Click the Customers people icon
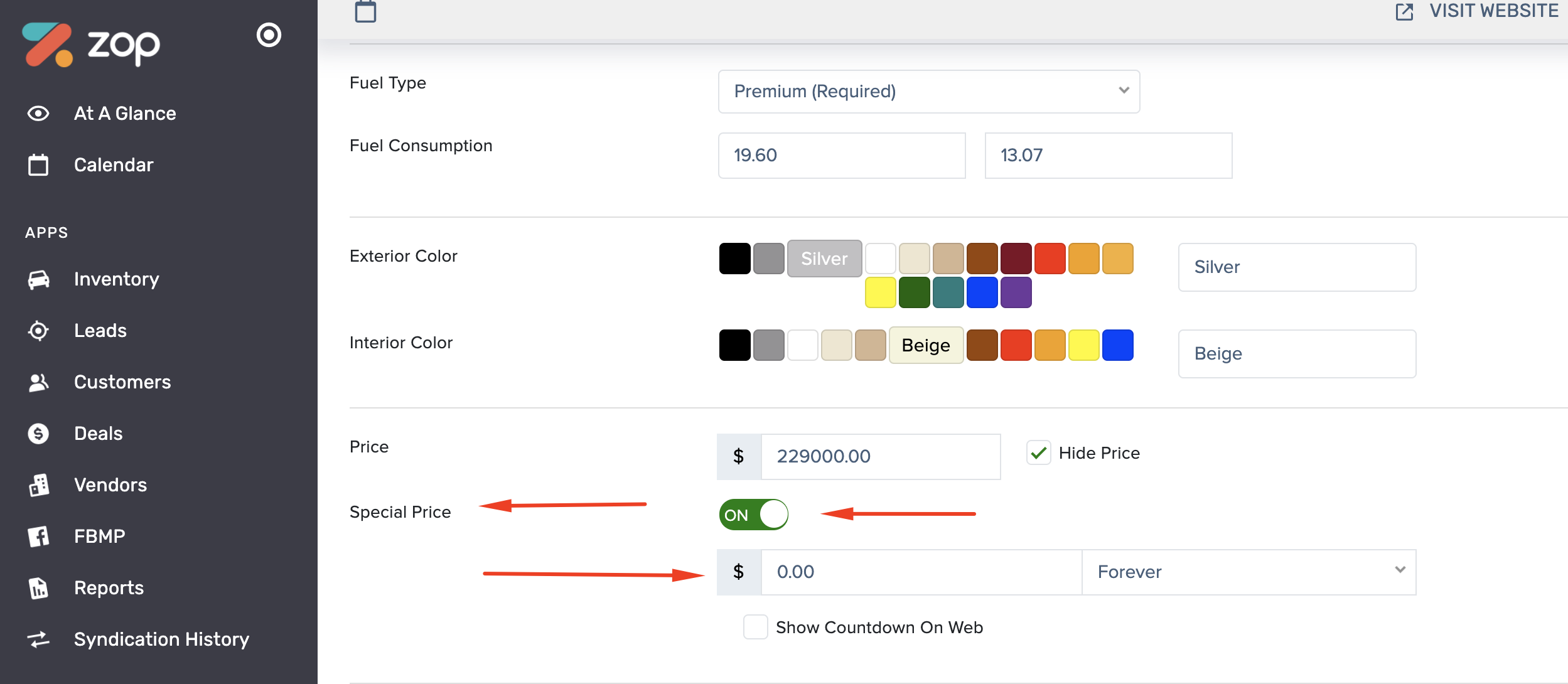The image size is (1568, 684). point(38,382)
